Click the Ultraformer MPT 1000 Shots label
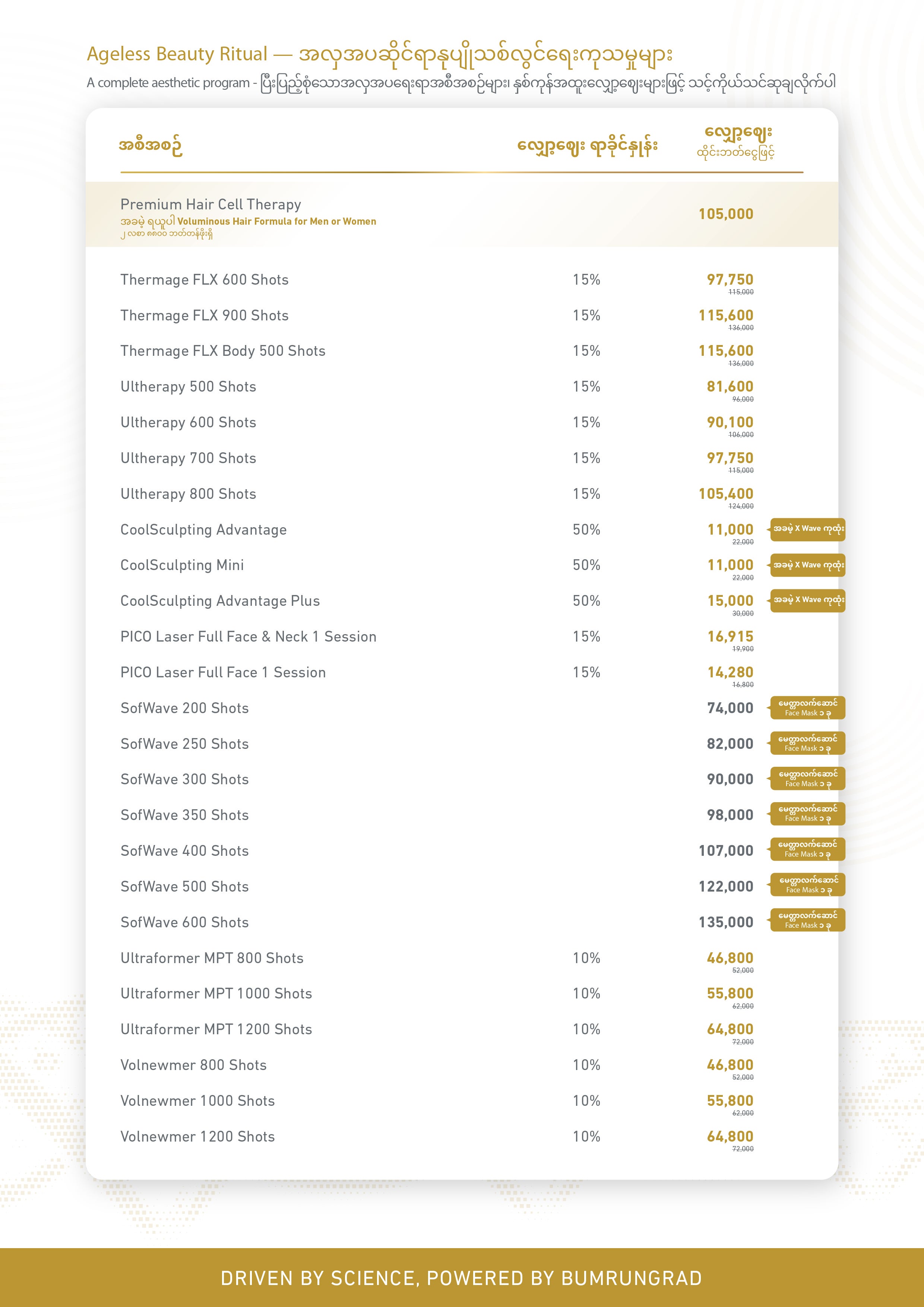Image resolution: width=924 pixels, height=1307 pixels. tap(216, 993)
